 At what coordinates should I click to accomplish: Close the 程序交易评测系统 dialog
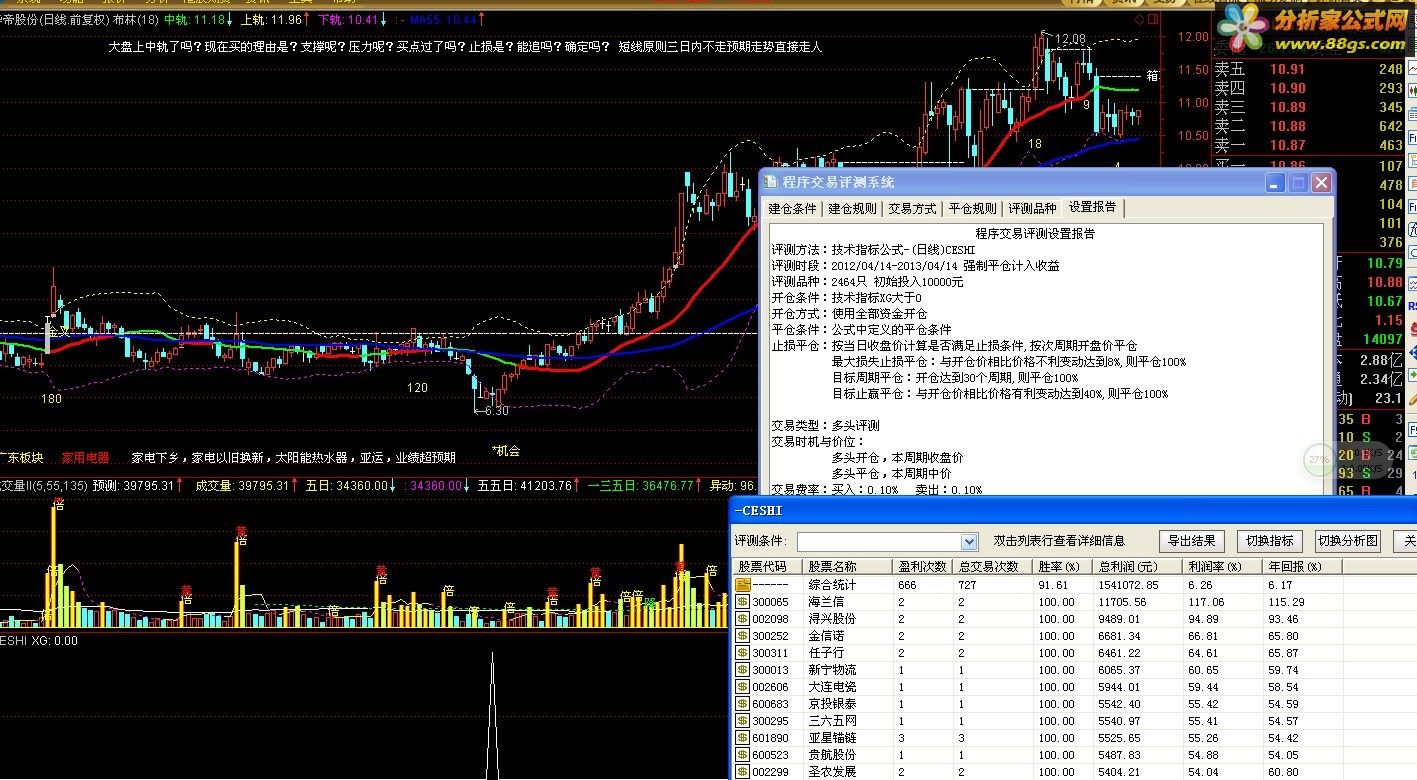point(1321,183)
